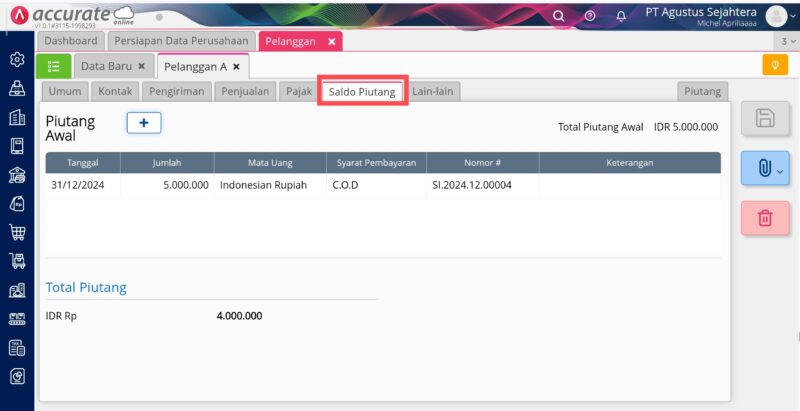The image size is (800, 411).
Task: Click the Piutang button on the right
Action: coord(702,91)
